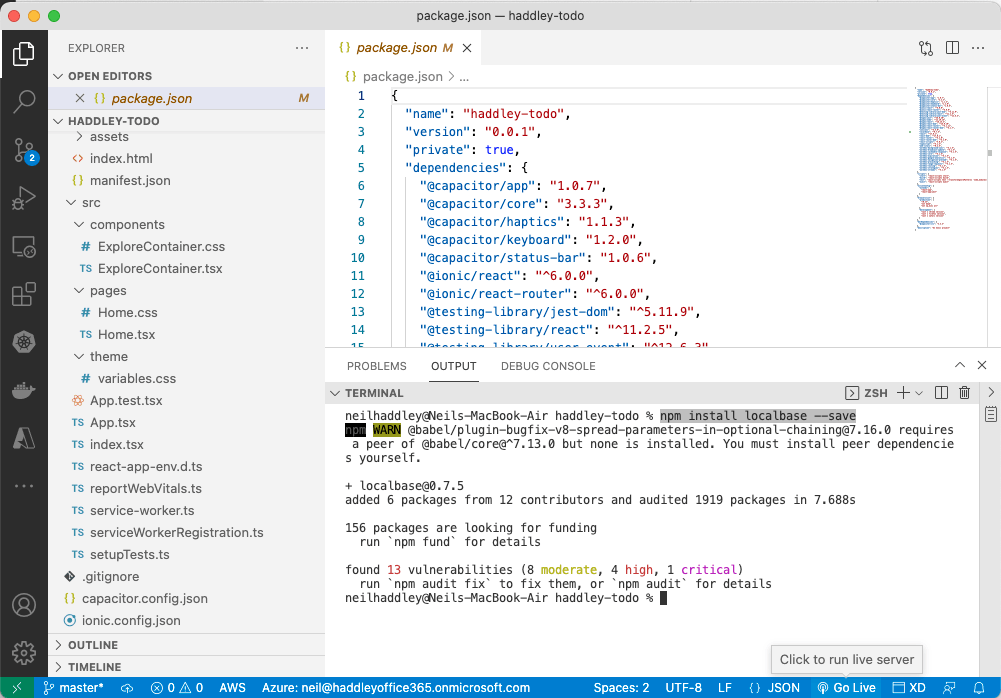Switch to the DEBUG CONSOLE tab
Screen dimensions: 1001x698
(548, 366)
